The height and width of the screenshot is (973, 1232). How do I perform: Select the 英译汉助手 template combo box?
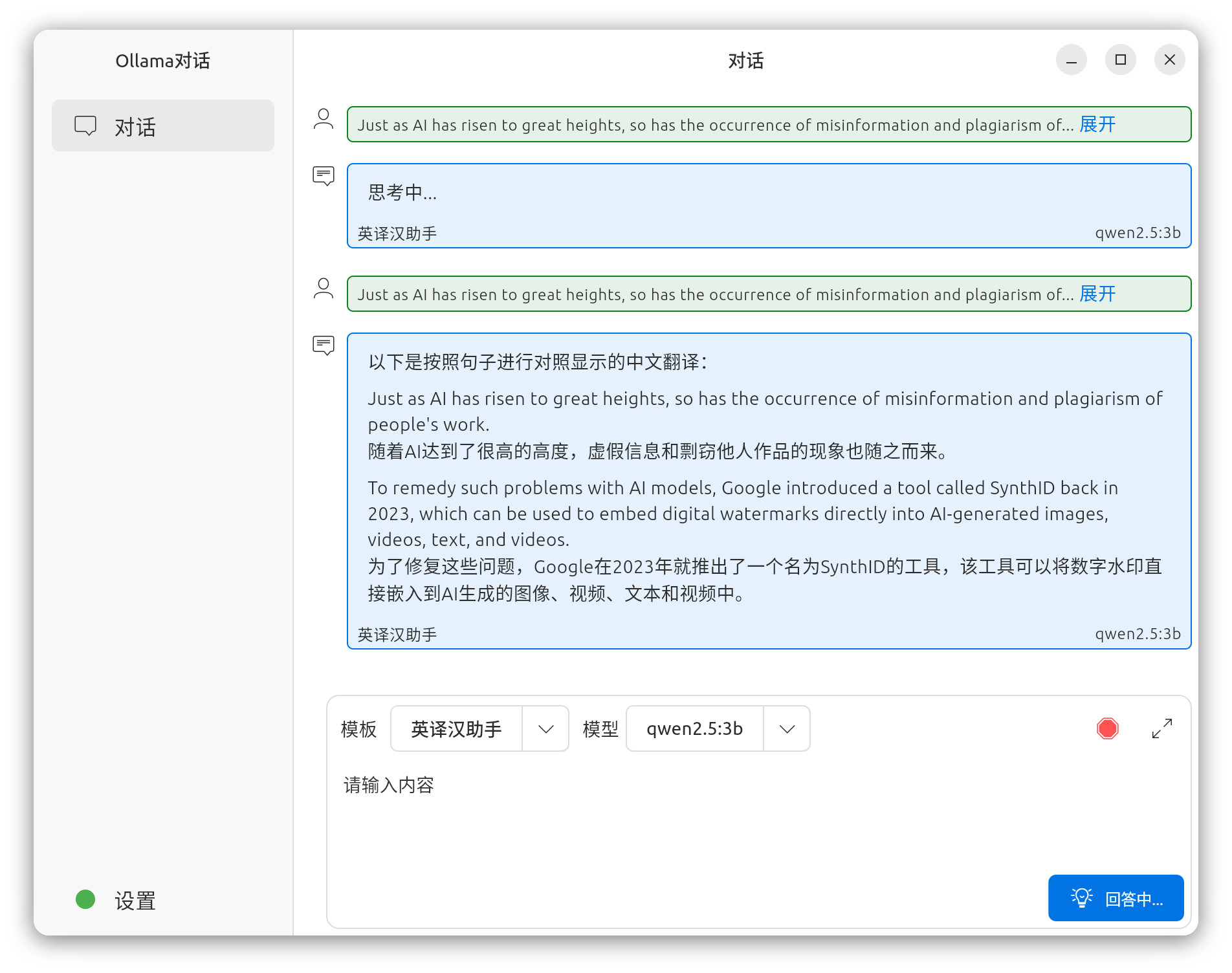[x=479, y=728]
